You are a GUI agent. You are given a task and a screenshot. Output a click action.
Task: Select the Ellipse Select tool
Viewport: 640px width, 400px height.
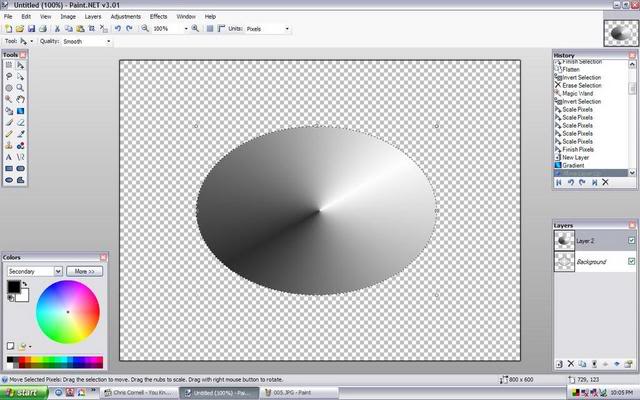[9, 88]
